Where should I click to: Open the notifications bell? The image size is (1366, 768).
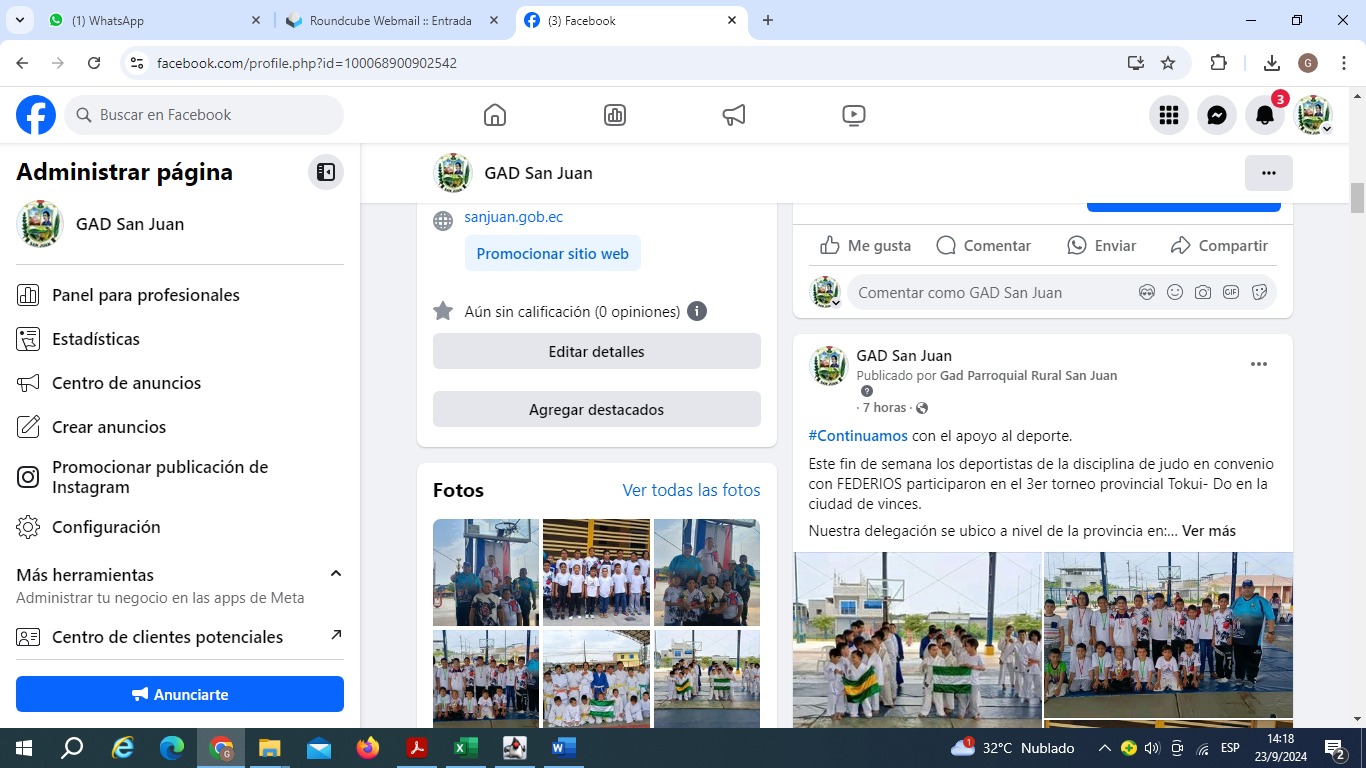click(x=1265, y=115)
